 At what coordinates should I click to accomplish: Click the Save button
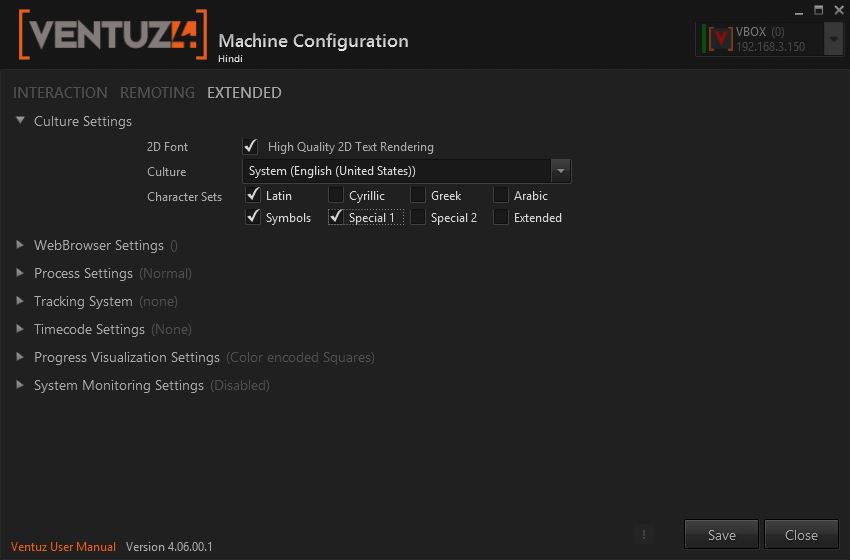[721, 535]
